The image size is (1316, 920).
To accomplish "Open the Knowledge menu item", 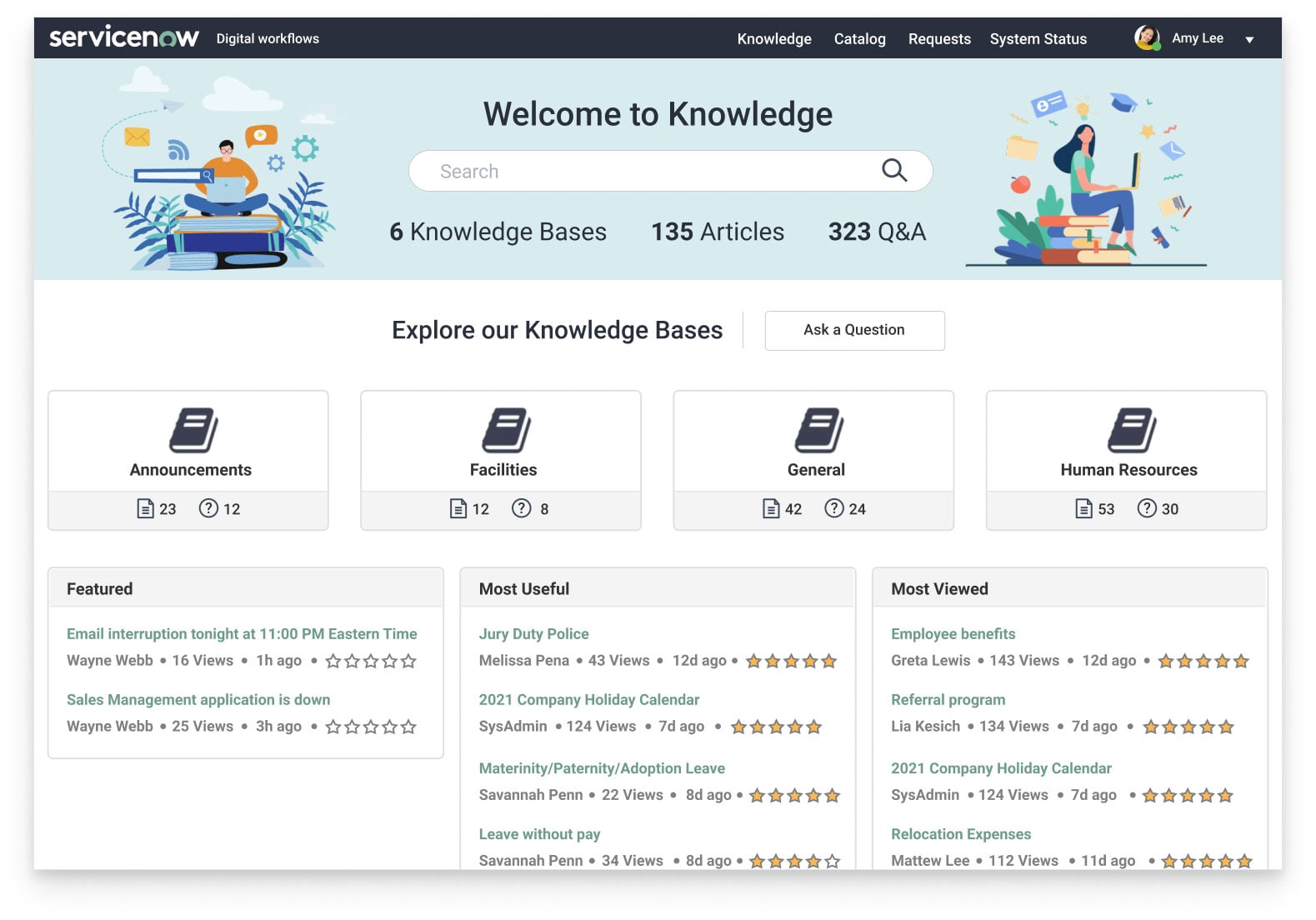I will (773, 39).
